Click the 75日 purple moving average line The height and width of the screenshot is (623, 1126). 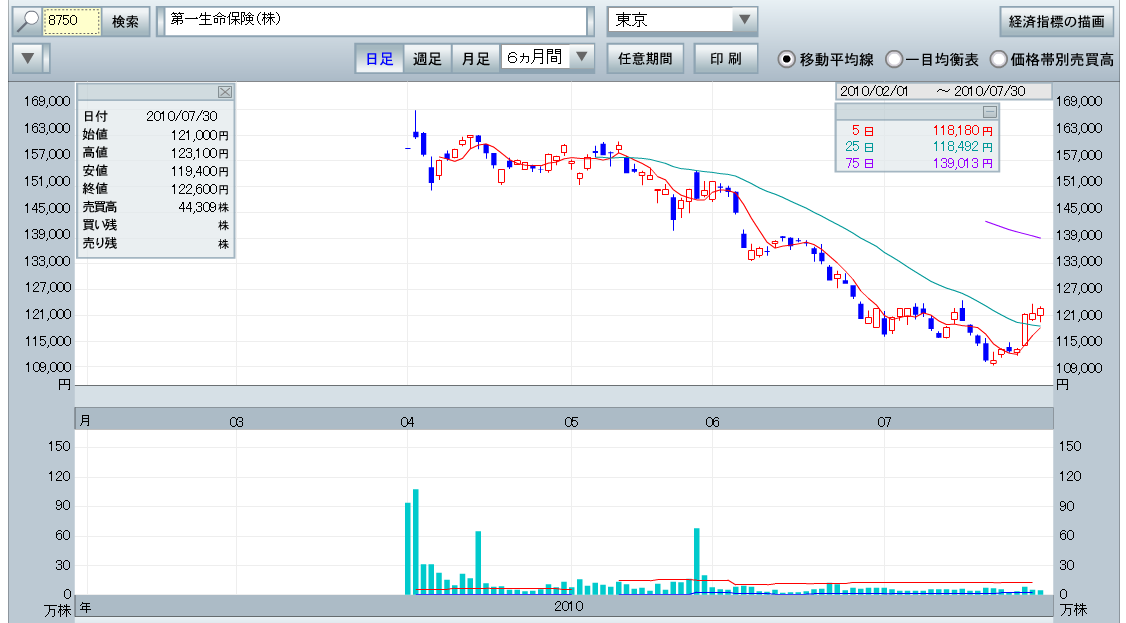coord(1012,230)
